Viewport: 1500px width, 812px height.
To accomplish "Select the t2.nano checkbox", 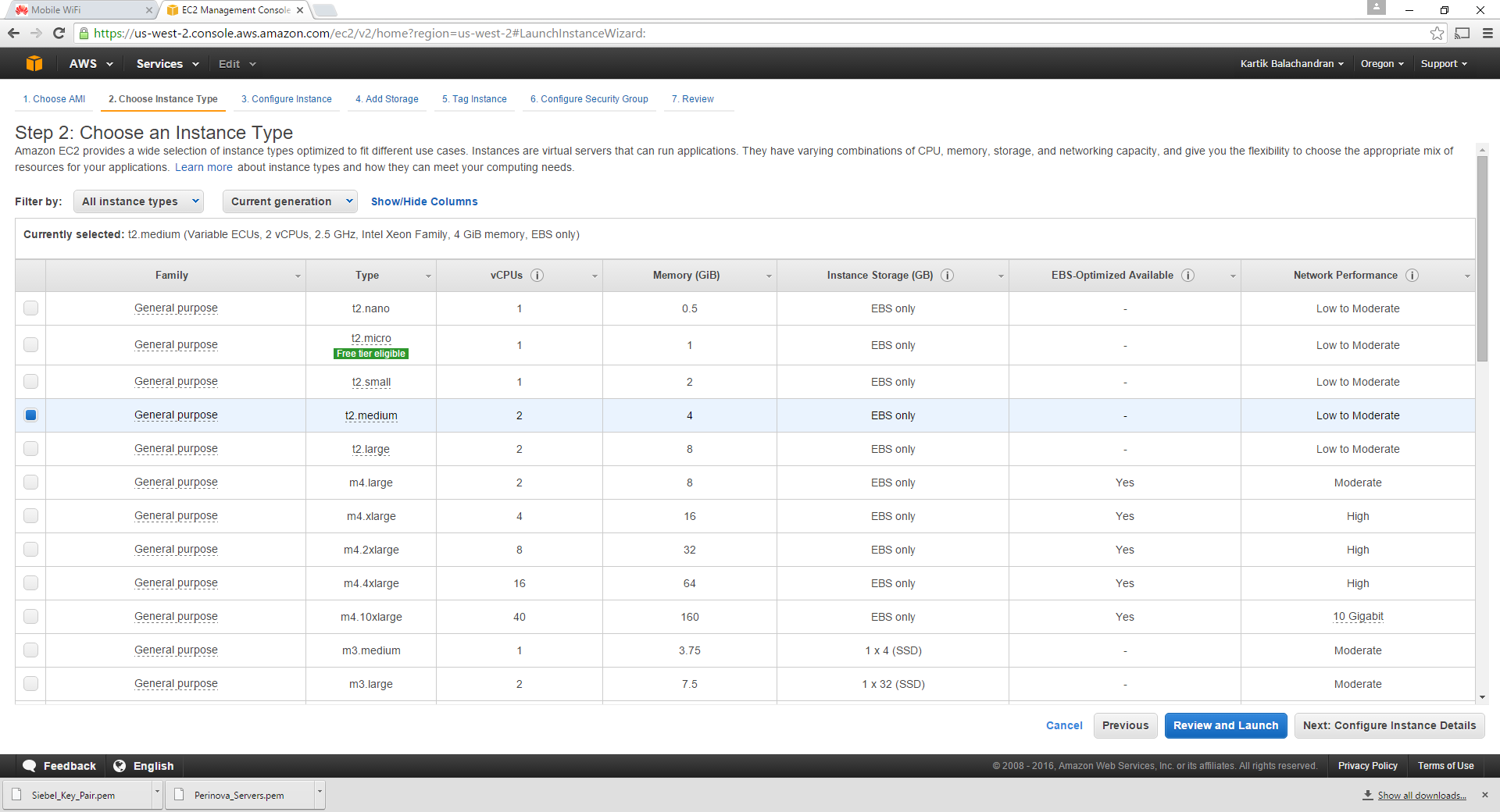I will (x=30, y=308).
